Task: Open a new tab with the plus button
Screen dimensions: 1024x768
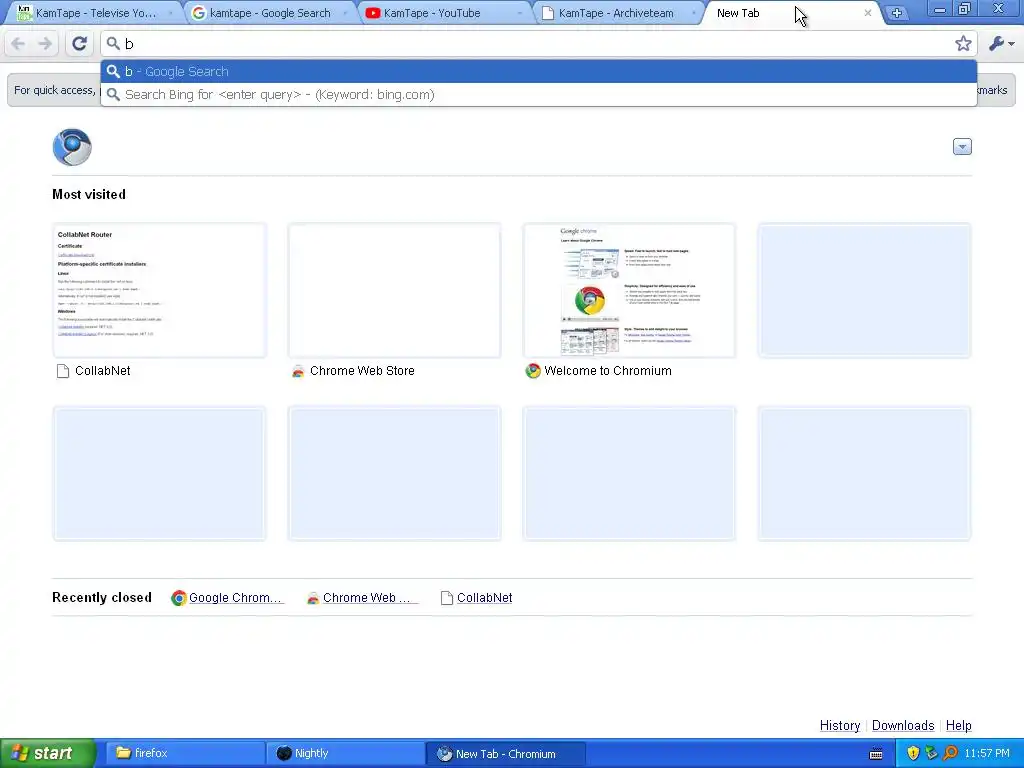Action: [x=897, y=13]
